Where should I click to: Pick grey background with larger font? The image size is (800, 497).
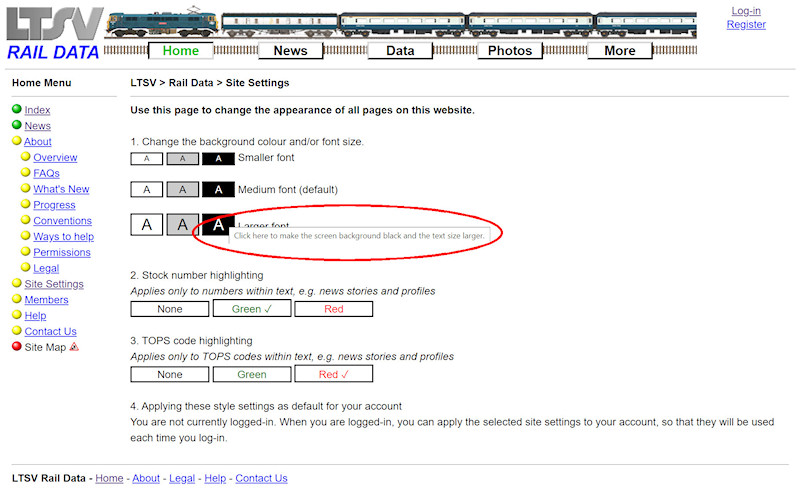pos(182,225)
